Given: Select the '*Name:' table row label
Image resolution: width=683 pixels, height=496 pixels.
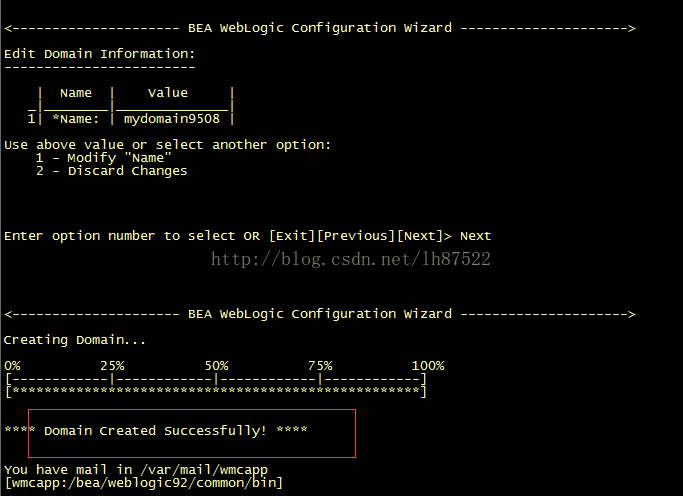Looking at the screenshot, I should (76, 119).
